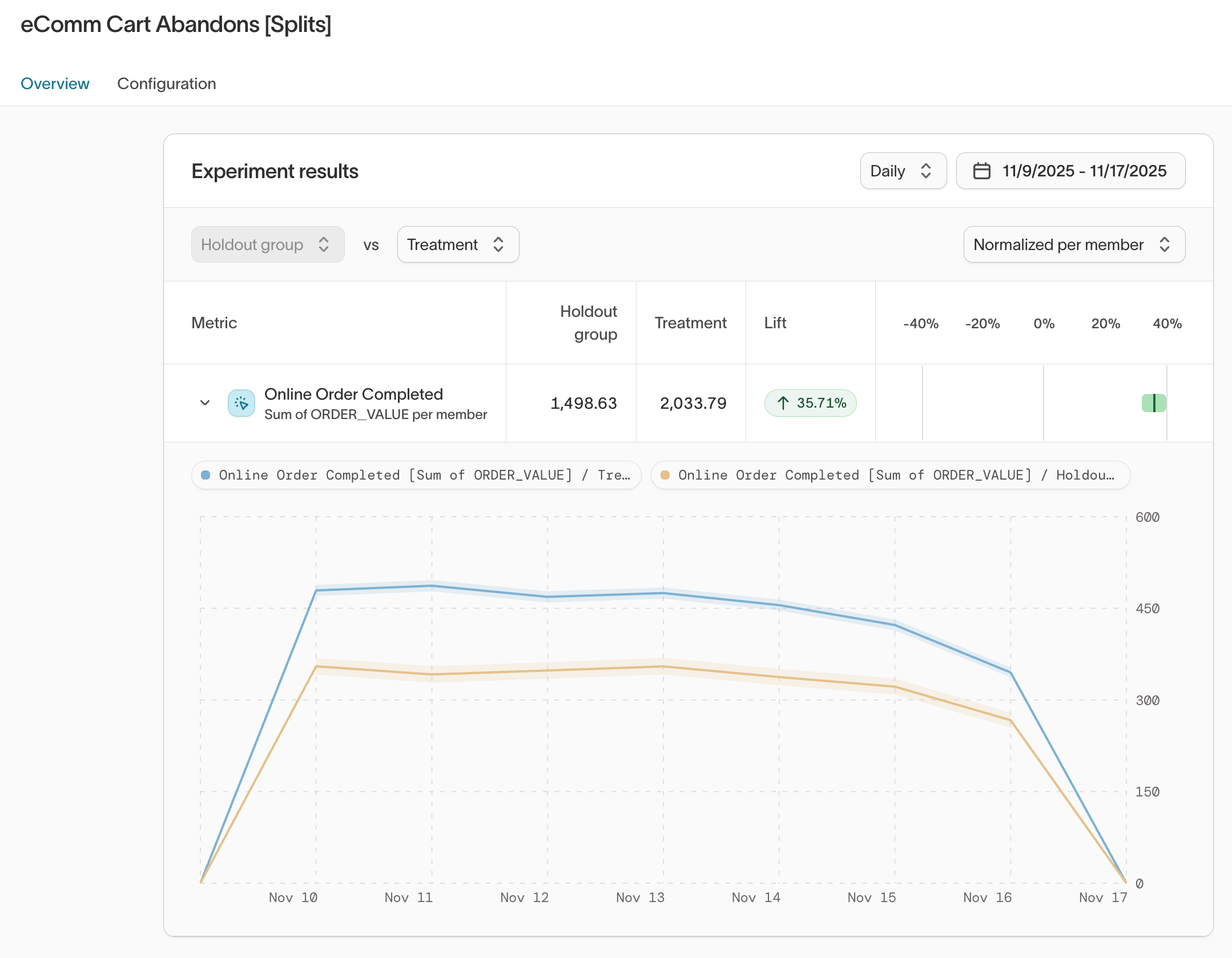Open the Treatment comparison selector
The width and height of the screenshot is (1232, 958).
pyautogui.click(x=457, y=244)
